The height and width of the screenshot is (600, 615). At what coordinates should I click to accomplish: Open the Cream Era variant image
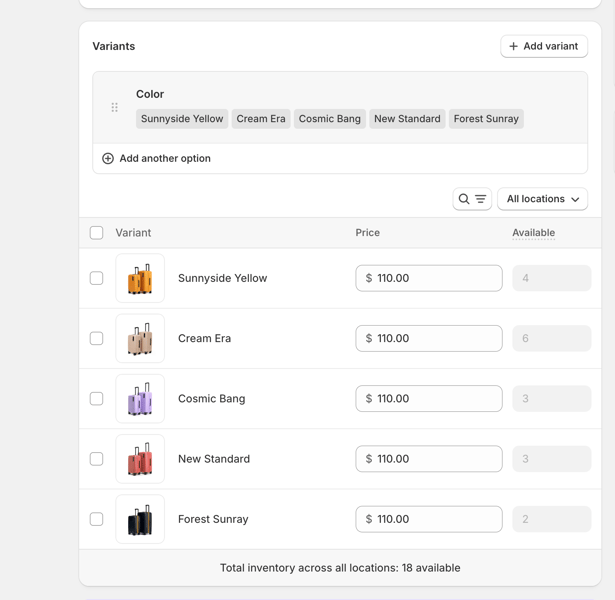pyautogui.click(x=140, y=338)
